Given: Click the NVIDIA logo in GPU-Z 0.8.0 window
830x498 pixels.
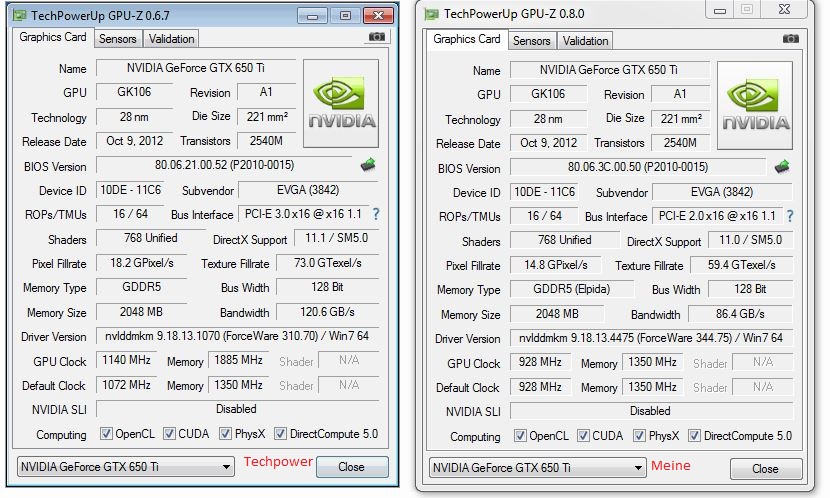Looking at the screenshot, I should coord(755,105).
